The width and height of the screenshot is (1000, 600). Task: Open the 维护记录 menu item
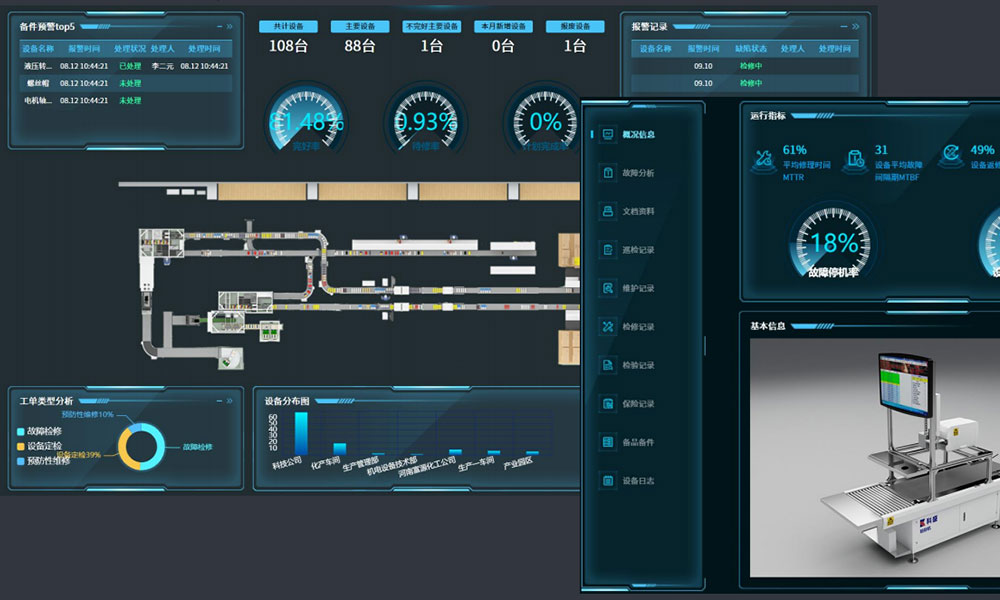point(638,288)
